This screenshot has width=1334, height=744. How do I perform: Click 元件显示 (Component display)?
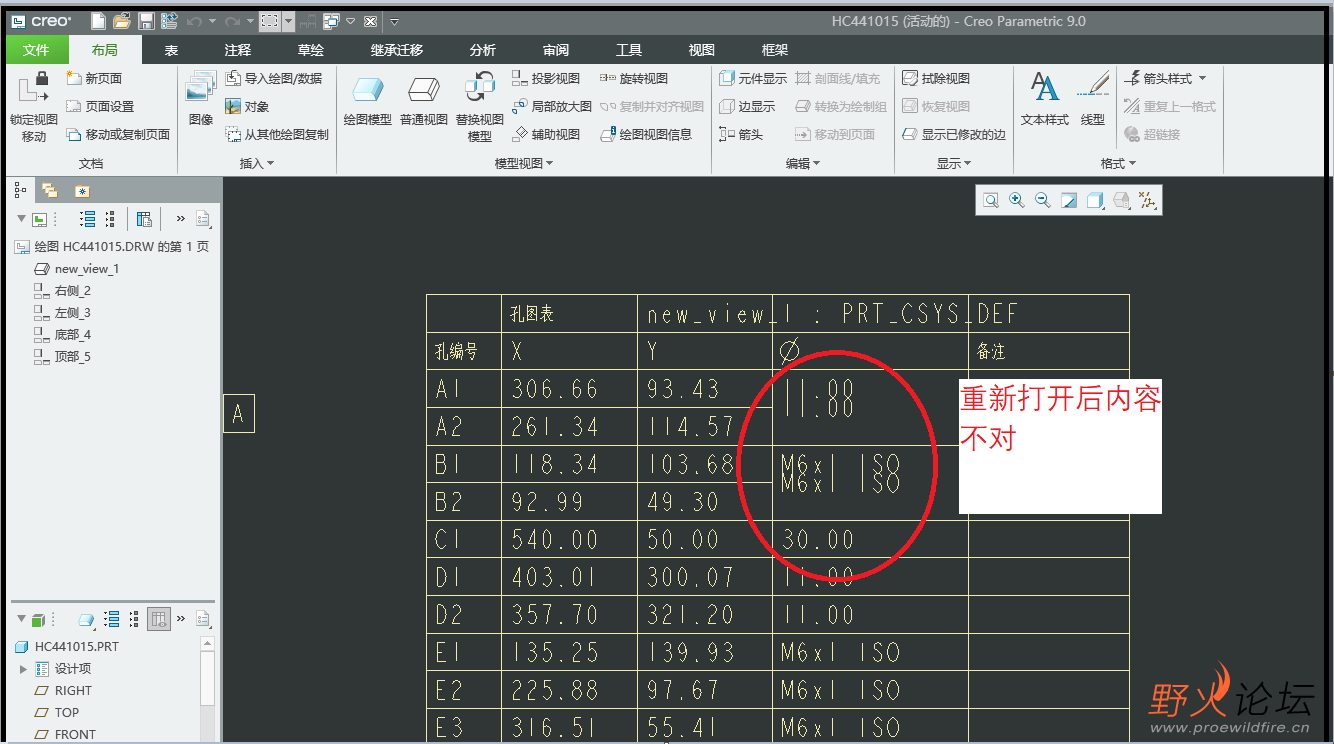click(753, 78)
